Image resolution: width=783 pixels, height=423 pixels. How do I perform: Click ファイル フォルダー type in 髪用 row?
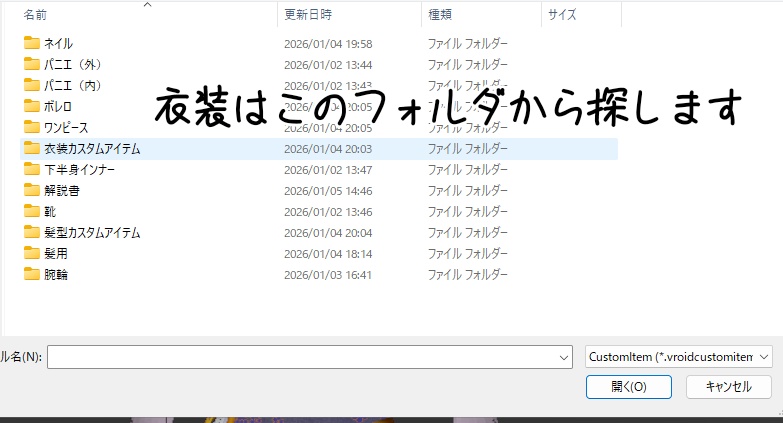coord(467,253)
